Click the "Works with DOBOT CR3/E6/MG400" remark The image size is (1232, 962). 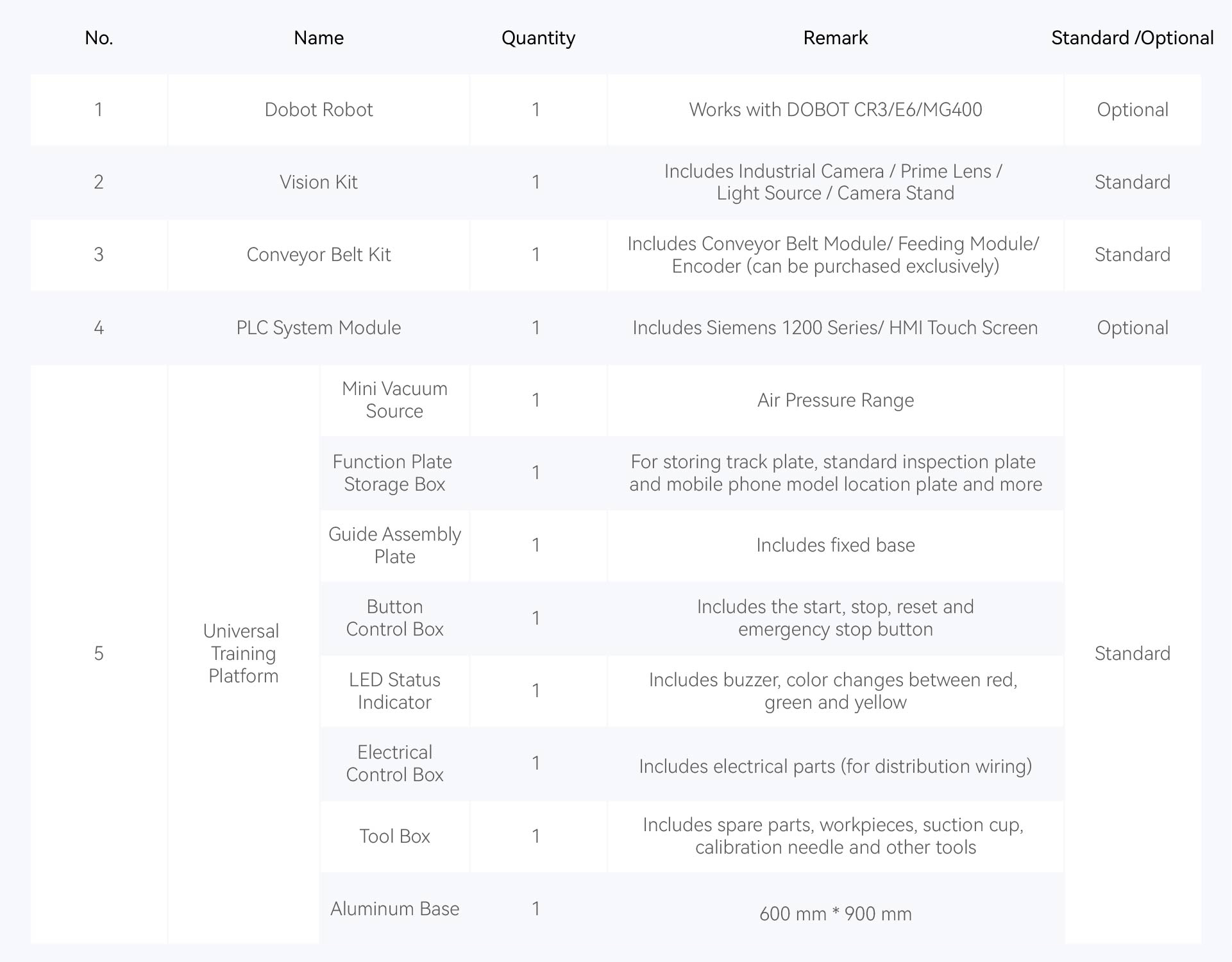click(x=835, y=110)
